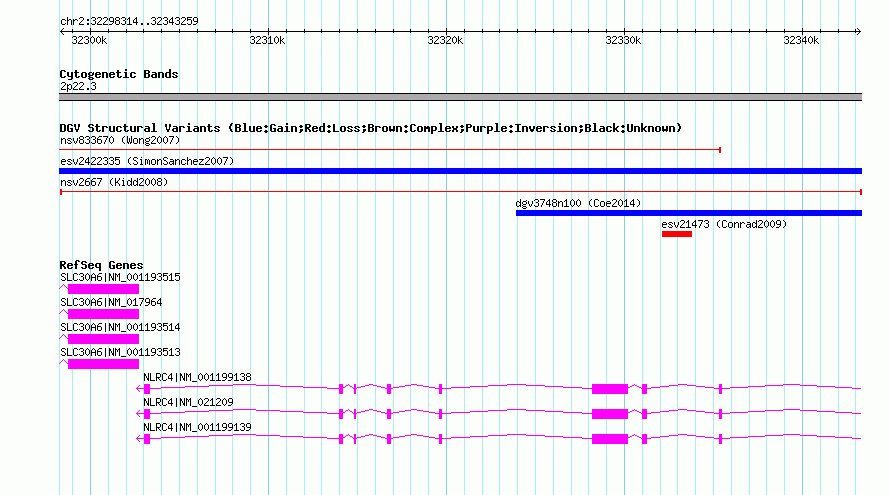Click the esv21473 (Conrad2009) label
The width and height of the screenshot is (890, 495).
pyautogui.click(x=724, y=224)
